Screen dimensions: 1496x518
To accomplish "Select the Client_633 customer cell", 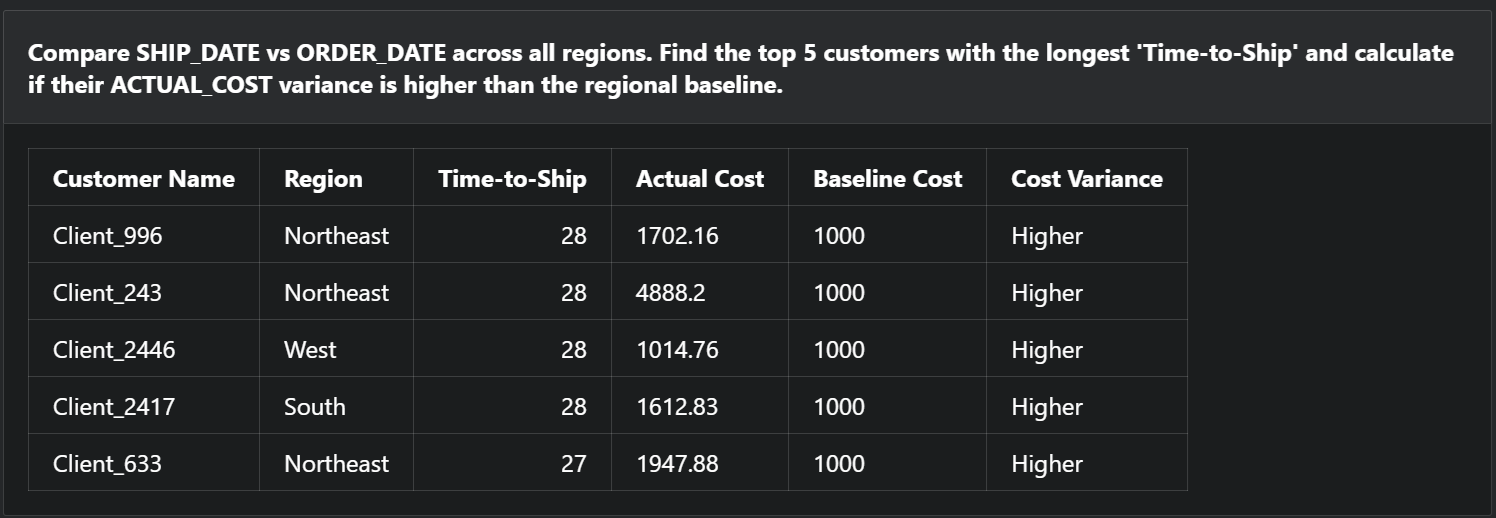I will (108, 464).
